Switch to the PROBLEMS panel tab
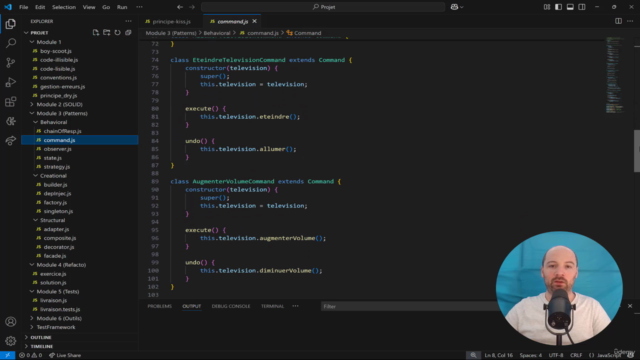The width and height of the screenshot is (640, 360). point(160,306)
